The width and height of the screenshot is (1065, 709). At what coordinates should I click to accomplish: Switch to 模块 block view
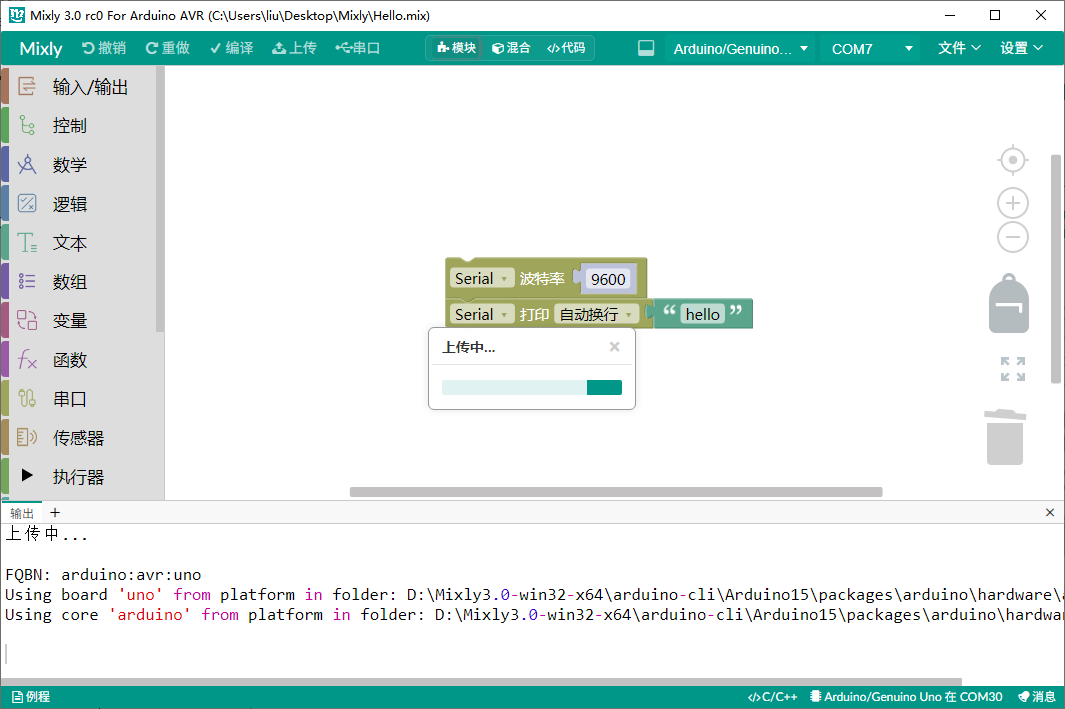click(x=456, y=48)
